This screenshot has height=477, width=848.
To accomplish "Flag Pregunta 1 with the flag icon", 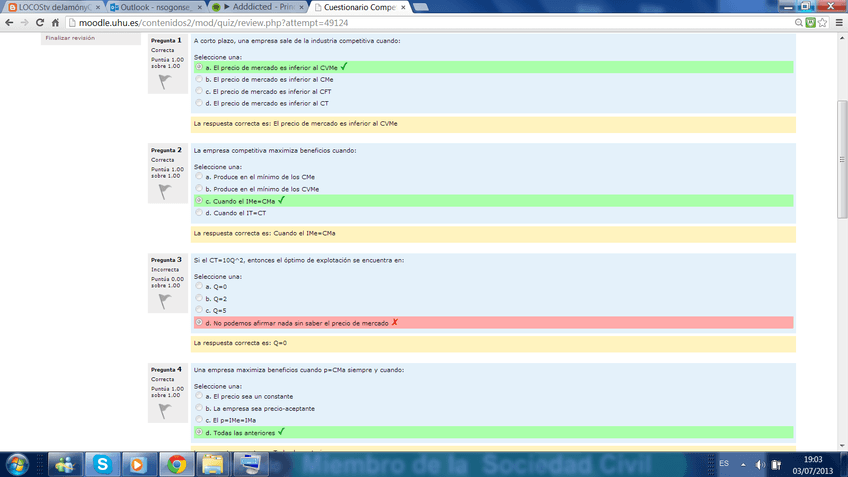I will click(165, 82).
